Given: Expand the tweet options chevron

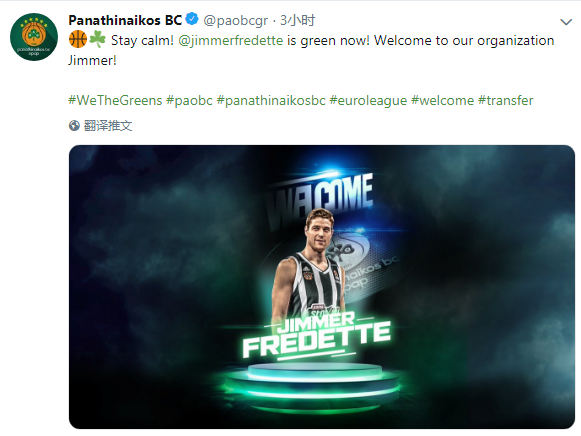Looking at the screenshot, I should tap(566, 22).
